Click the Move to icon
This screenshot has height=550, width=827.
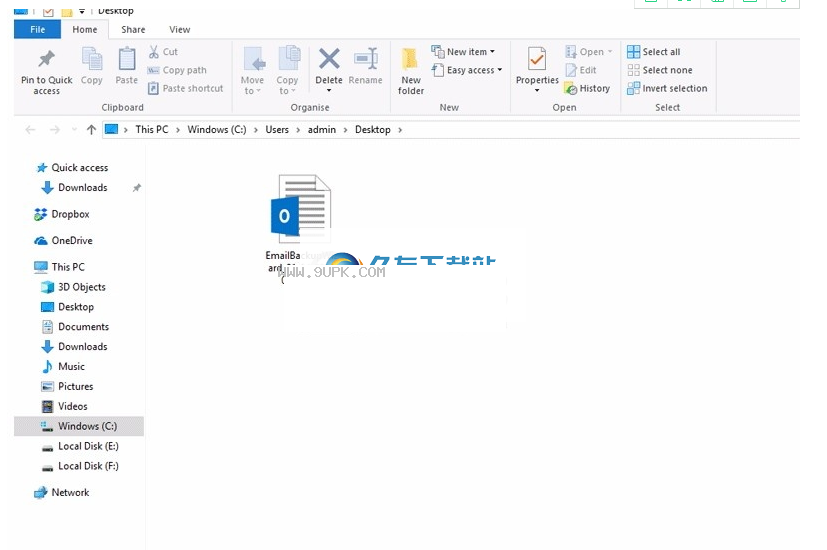(254, 59)
